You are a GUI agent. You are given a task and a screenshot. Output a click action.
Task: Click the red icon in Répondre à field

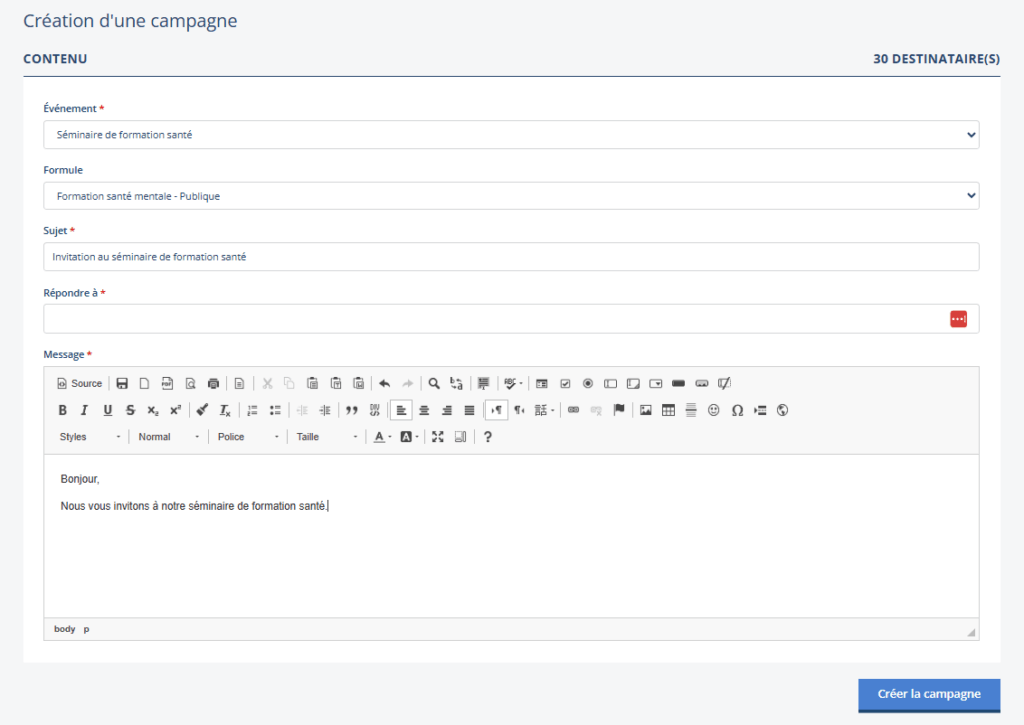click(x=958, y=318)
